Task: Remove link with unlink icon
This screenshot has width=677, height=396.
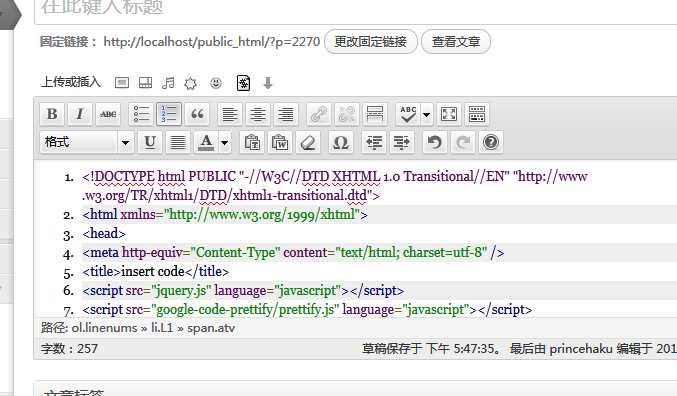Action: coord(347,114)
